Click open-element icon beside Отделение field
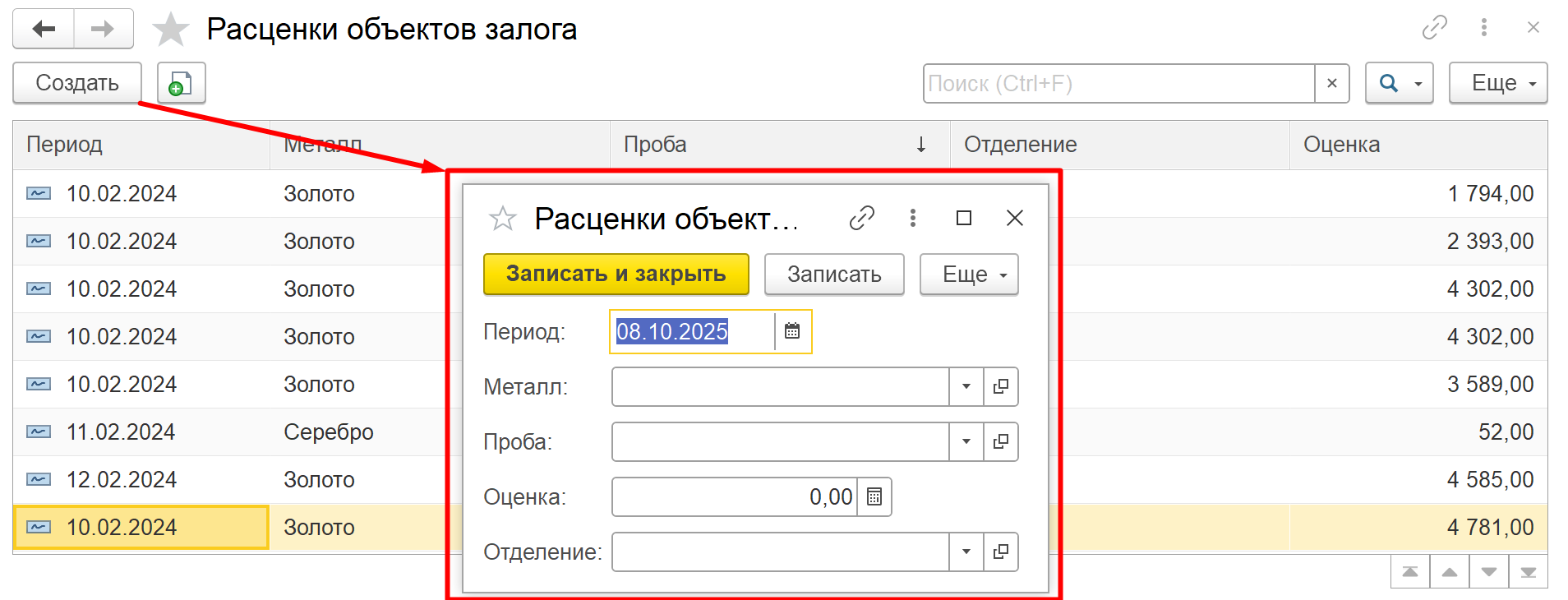Viewport: 1568px width, 600px height. (x=1000, y=552)
